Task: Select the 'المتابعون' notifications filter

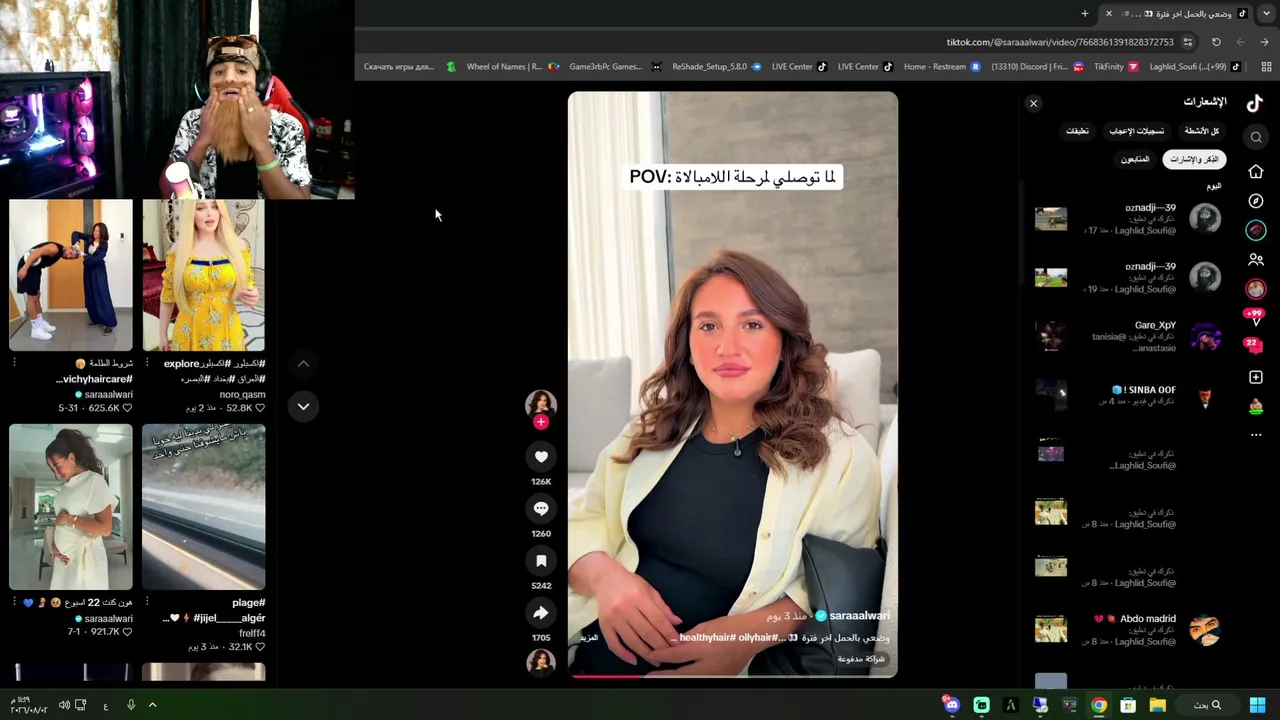Action: click(x=1135, y=159)
